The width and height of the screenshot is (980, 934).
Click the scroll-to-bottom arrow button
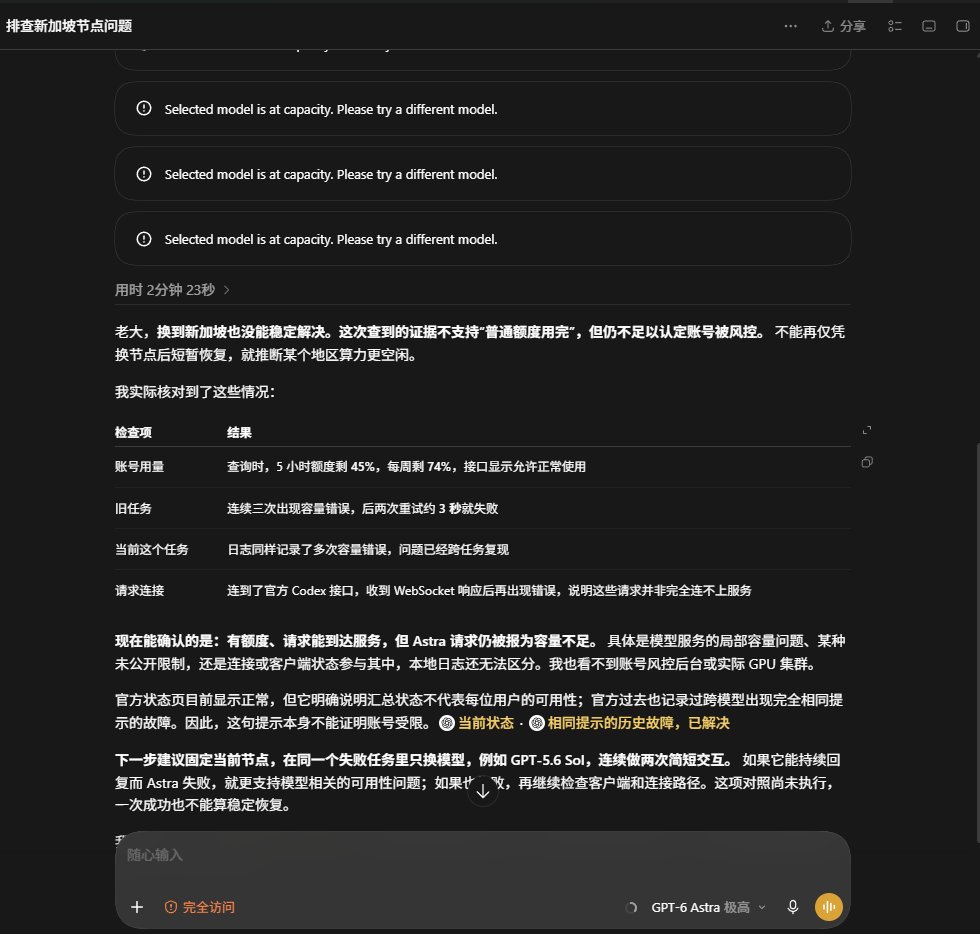482,791
